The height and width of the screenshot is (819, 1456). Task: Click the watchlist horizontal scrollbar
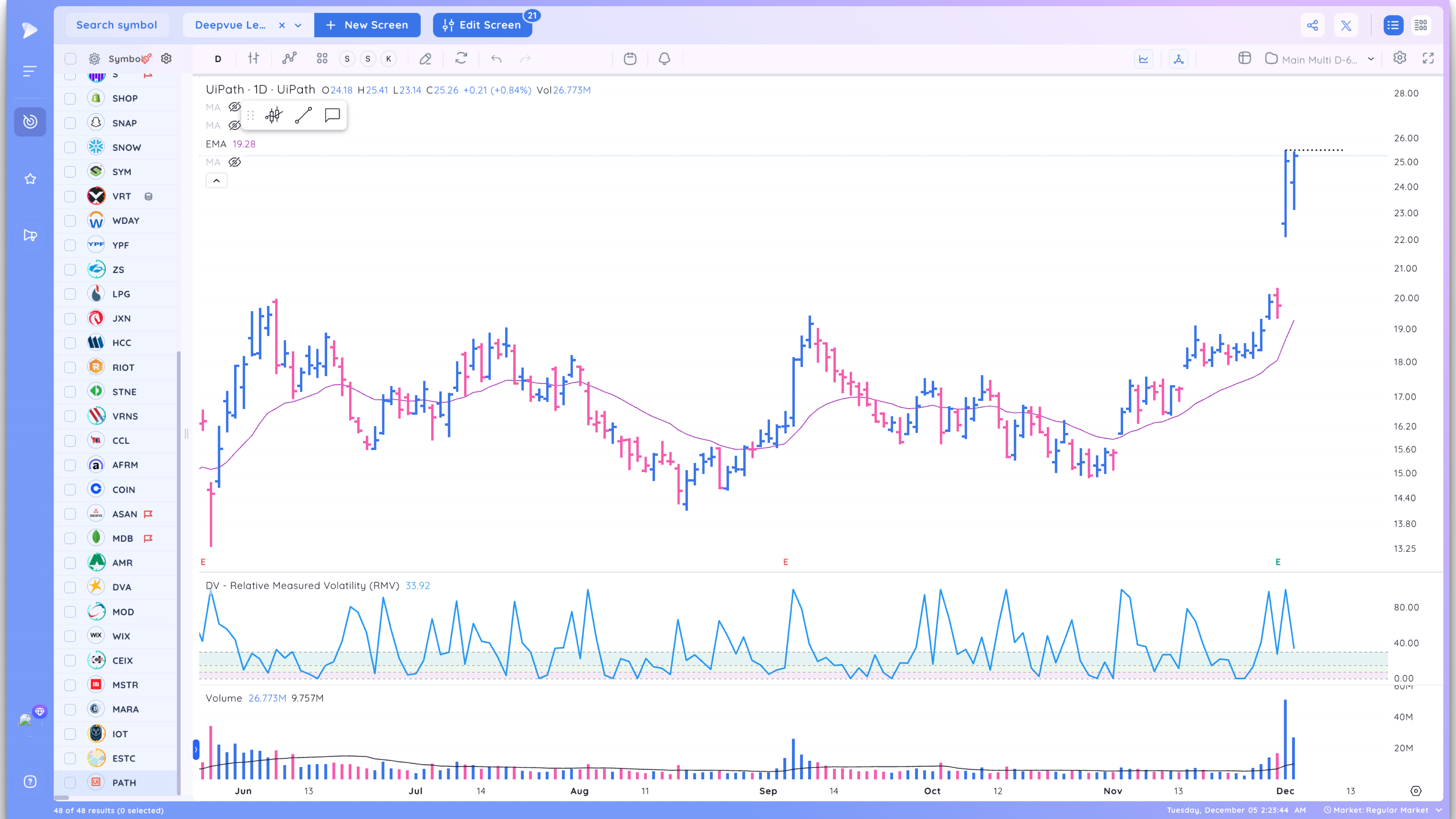click(62, 798)
